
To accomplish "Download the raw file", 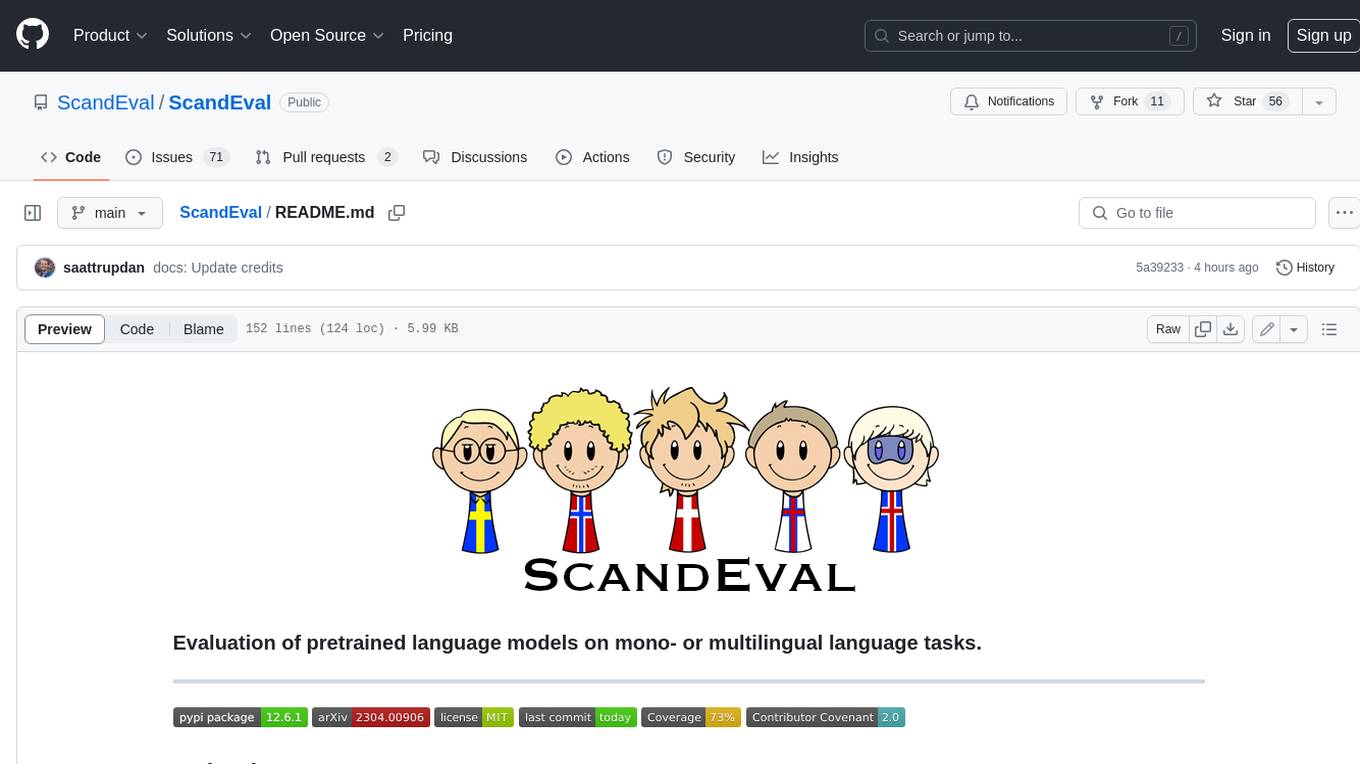I will [1231, 329].
